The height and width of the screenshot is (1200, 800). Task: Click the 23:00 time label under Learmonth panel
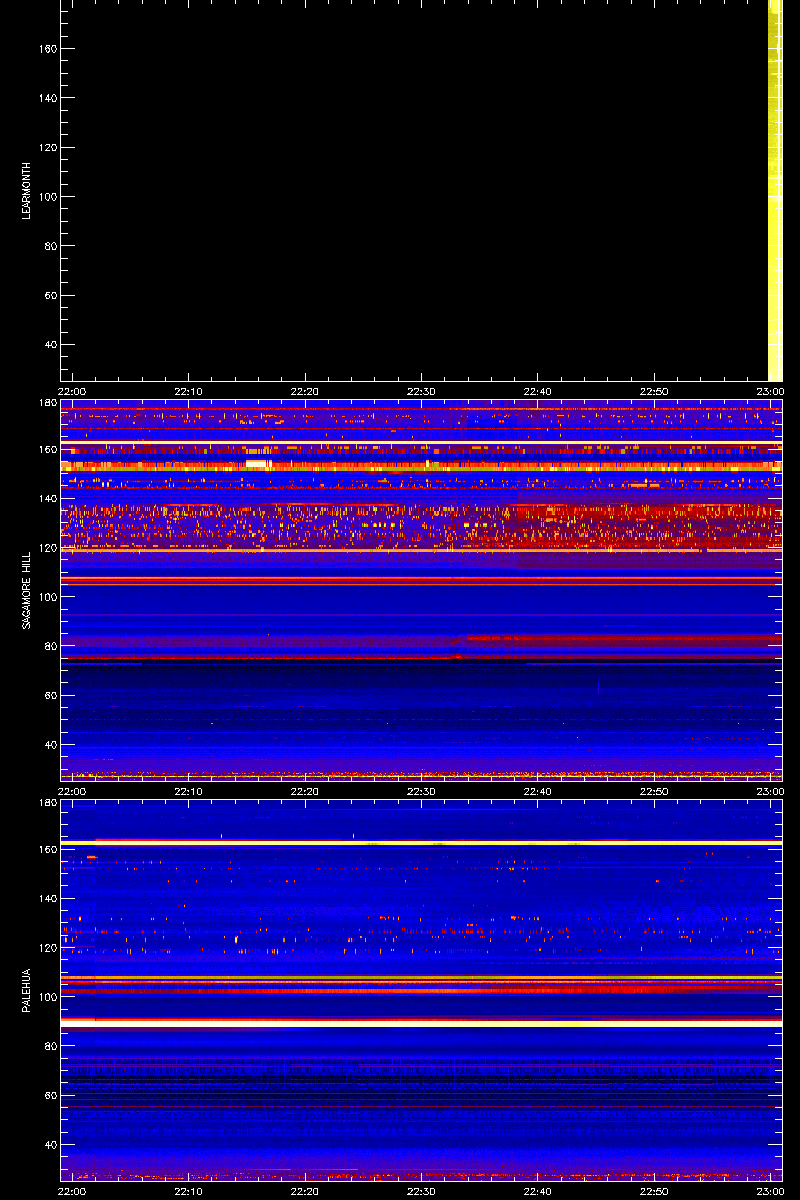[x=770, y=391]
